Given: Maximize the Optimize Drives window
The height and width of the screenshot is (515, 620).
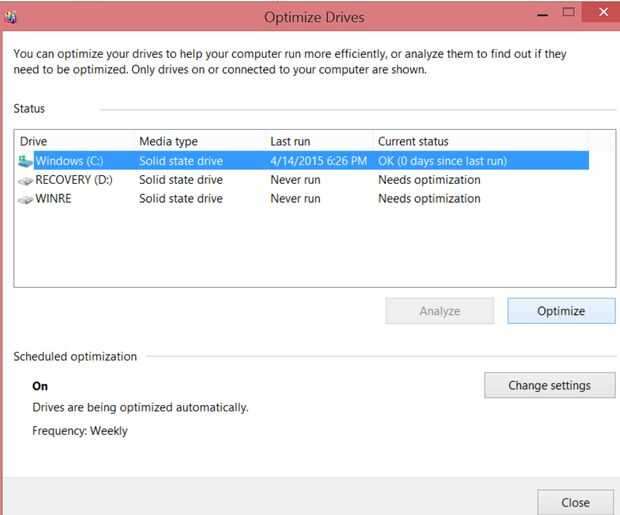Looking at the screenshot, I should (x=570, y=13).
